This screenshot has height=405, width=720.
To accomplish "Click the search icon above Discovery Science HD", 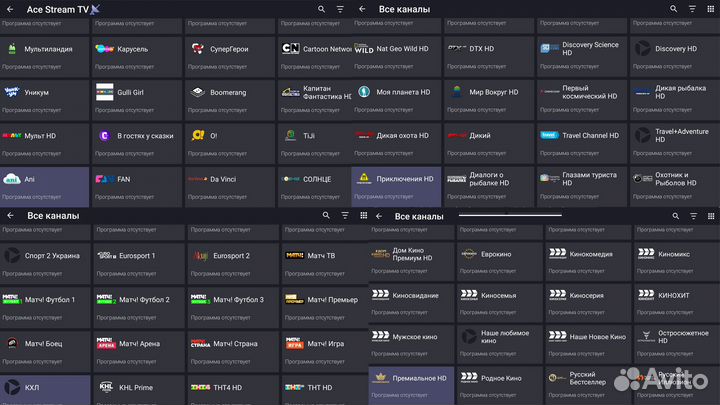I will tap(672, 8).
